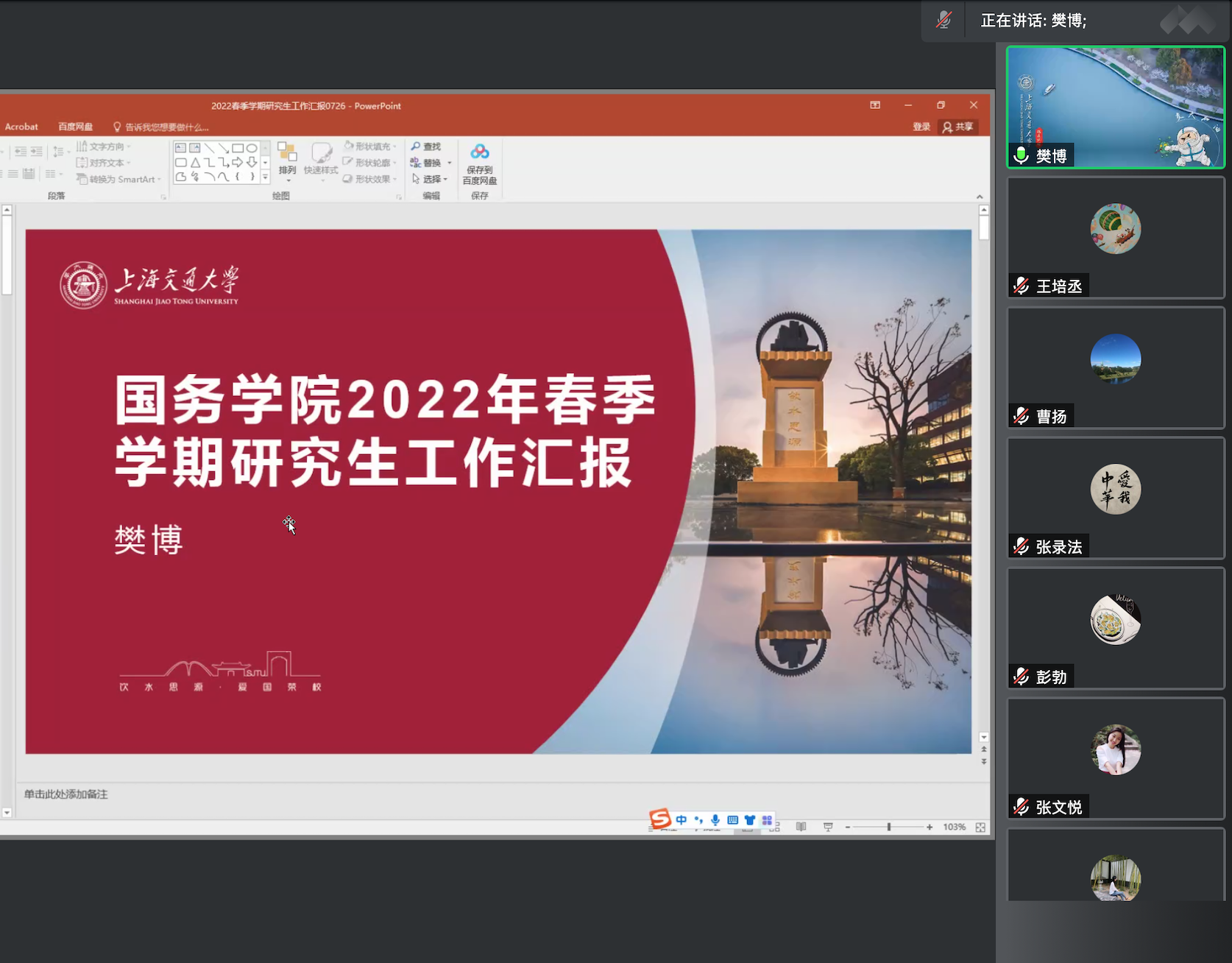Click zoom in plus button
This screenshot has width=1232, height=963.
coord(930,827)
